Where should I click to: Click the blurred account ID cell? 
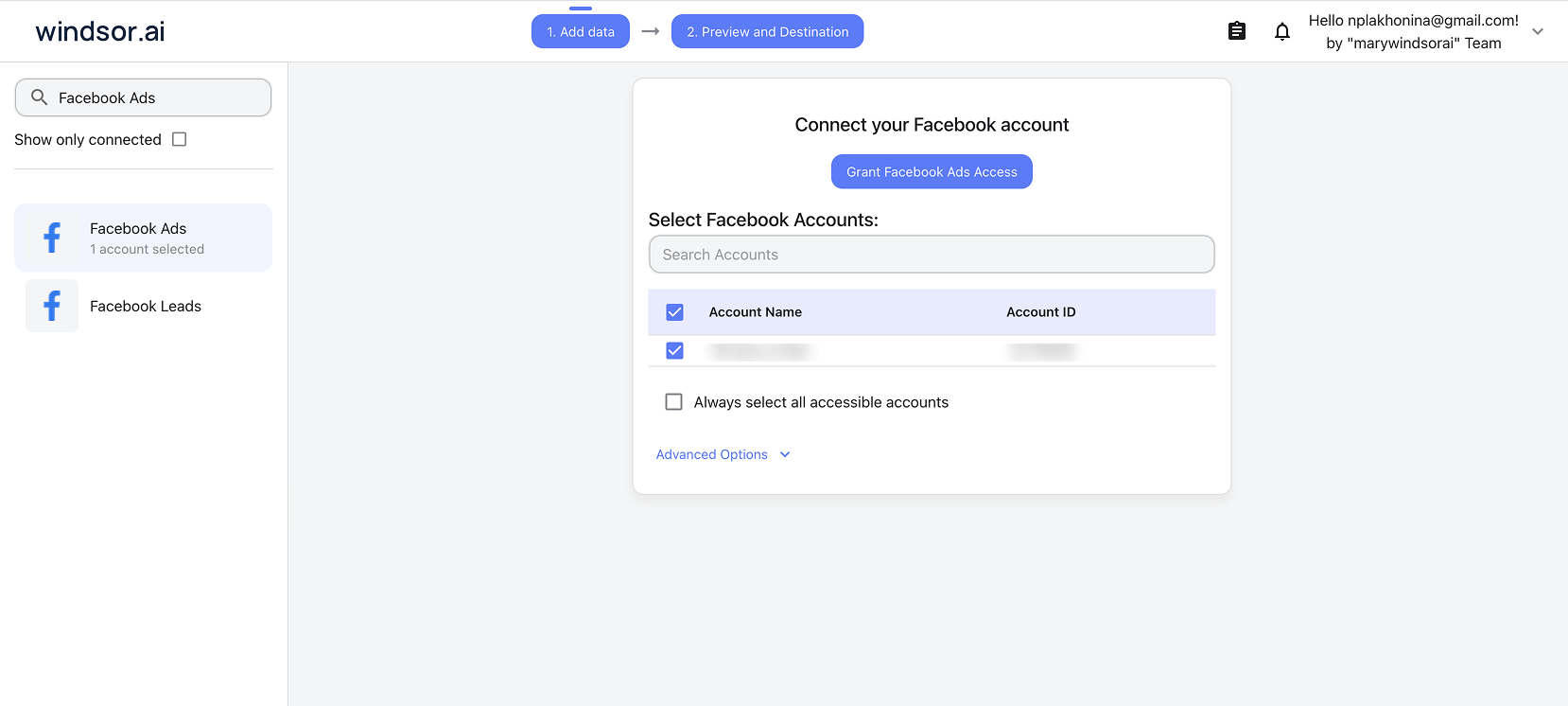pos(1043,351)
